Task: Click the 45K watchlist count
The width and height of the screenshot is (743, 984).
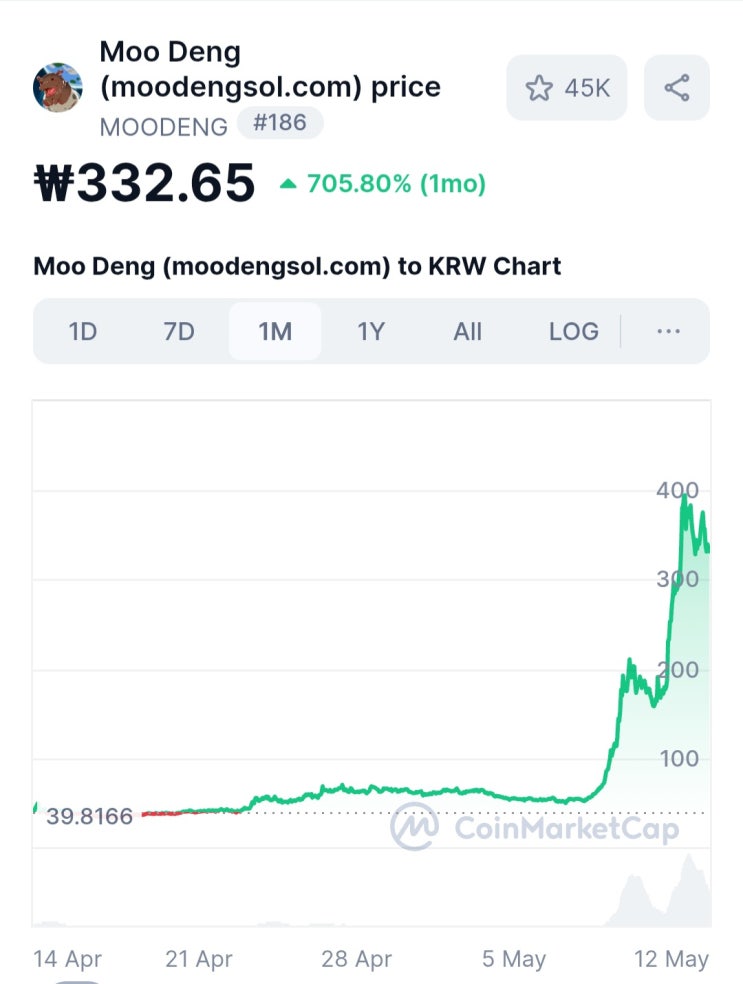Action: tap(587, 88)
